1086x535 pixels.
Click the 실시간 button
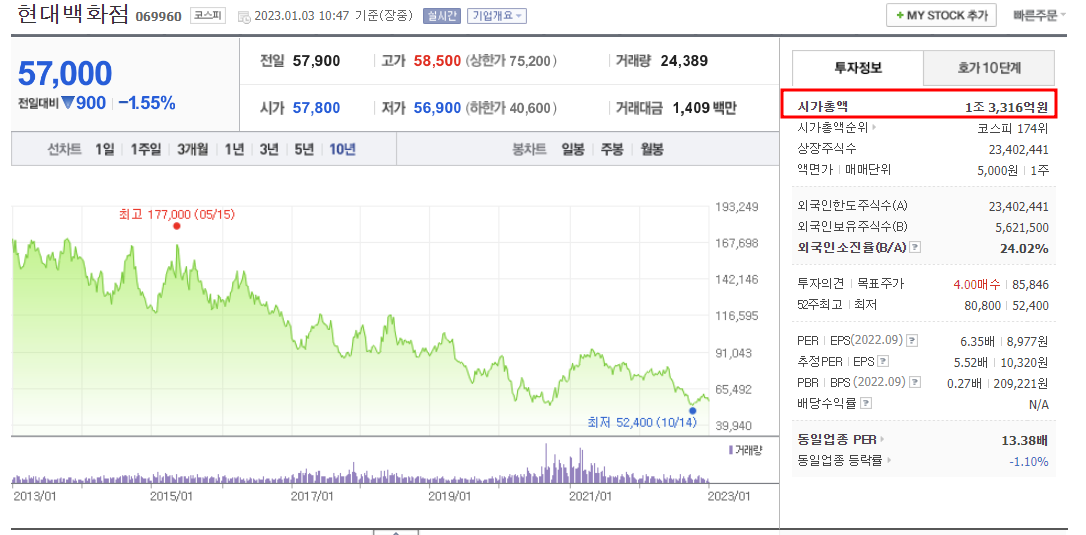[441, 16]
